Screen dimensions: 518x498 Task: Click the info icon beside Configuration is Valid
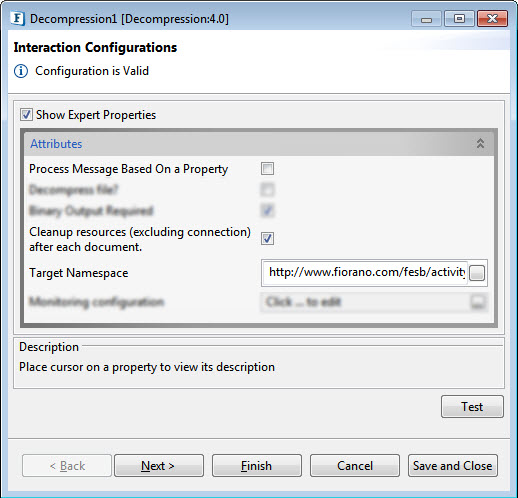[x=21, y=71]
